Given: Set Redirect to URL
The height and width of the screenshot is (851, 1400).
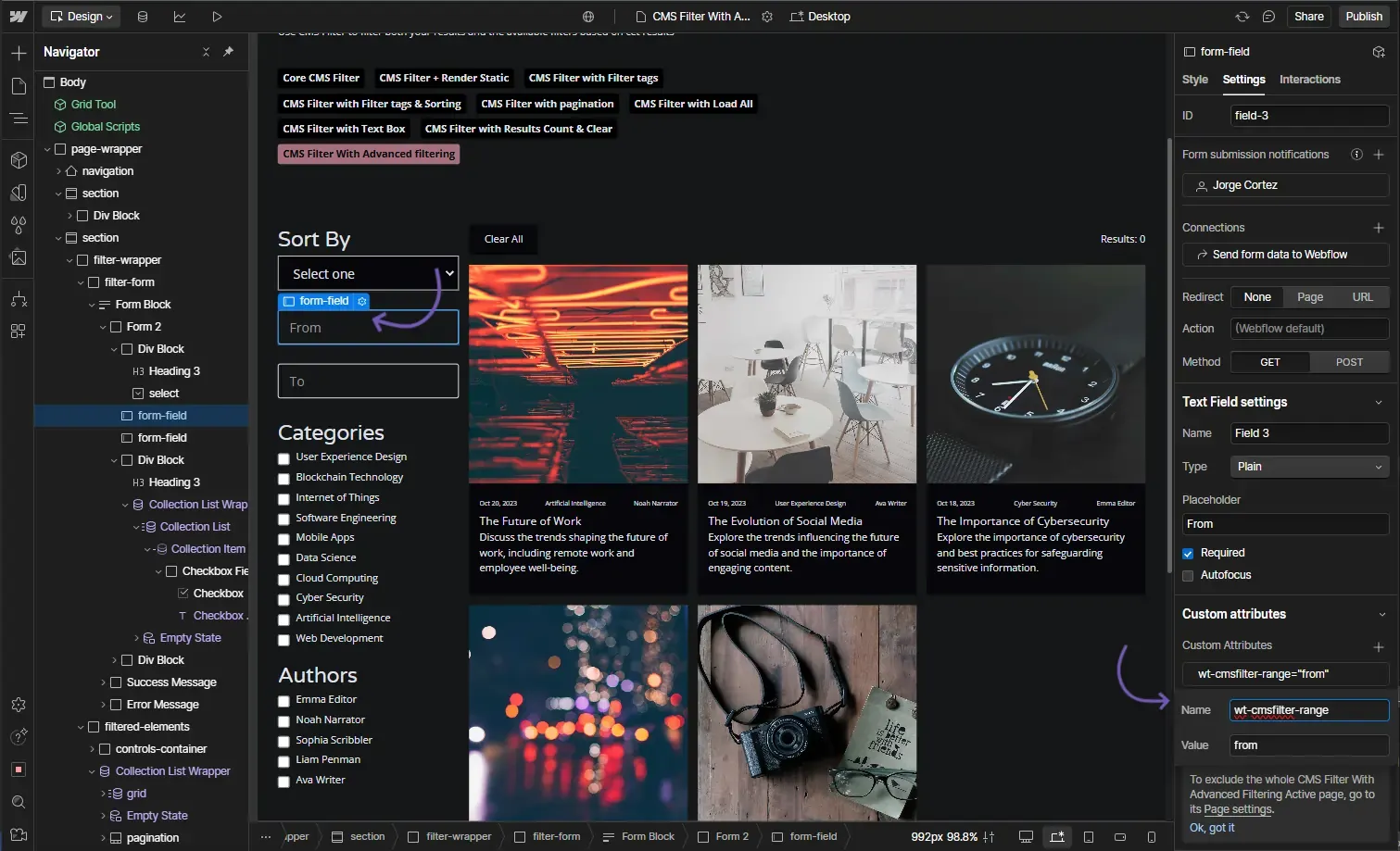Looking at the screenshot, I should [x=1362, y=297].
